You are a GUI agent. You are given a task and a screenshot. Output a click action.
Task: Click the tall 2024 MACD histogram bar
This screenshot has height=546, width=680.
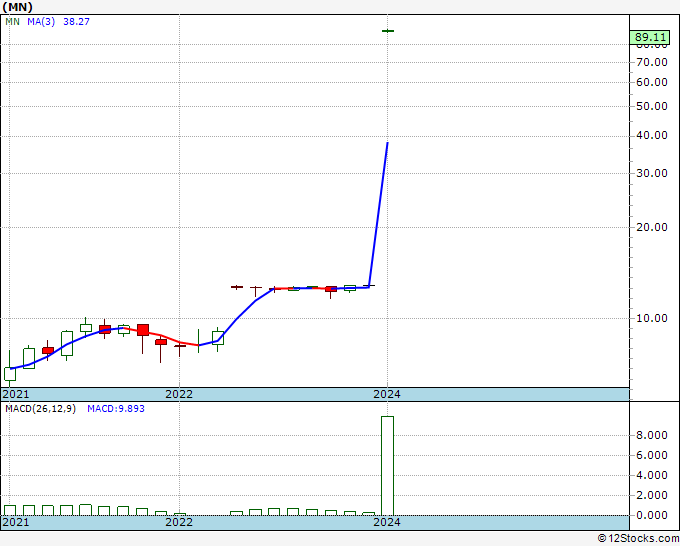tap(387, 466)
